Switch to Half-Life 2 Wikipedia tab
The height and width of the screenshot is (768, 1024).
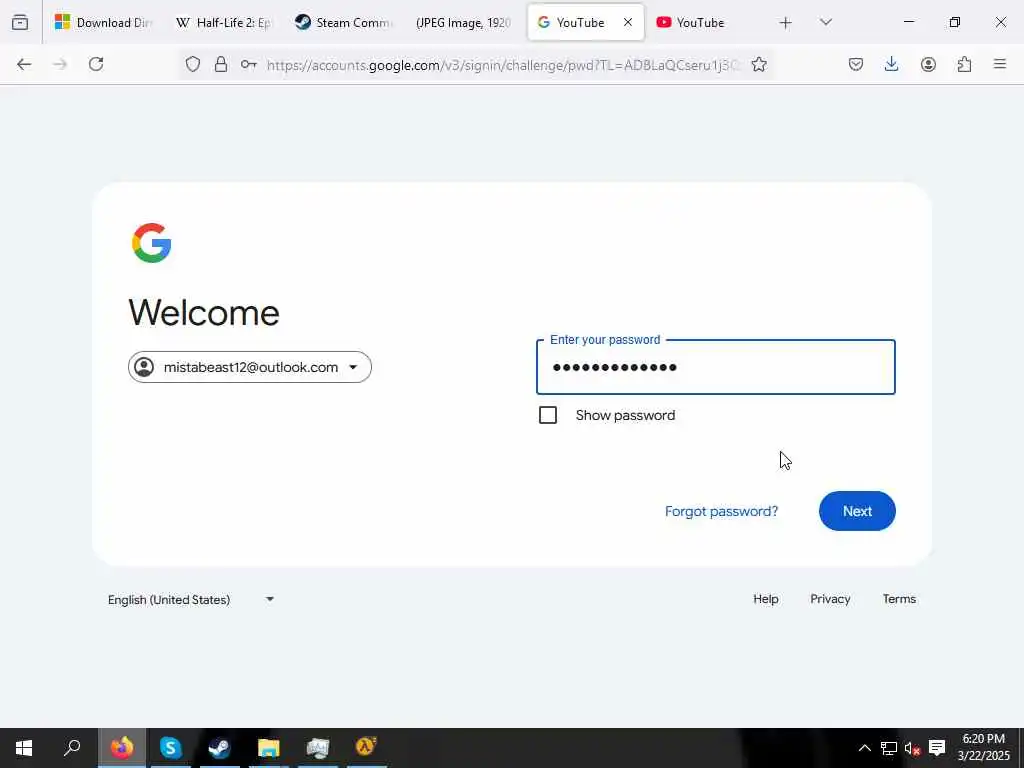tap(223, 23)
